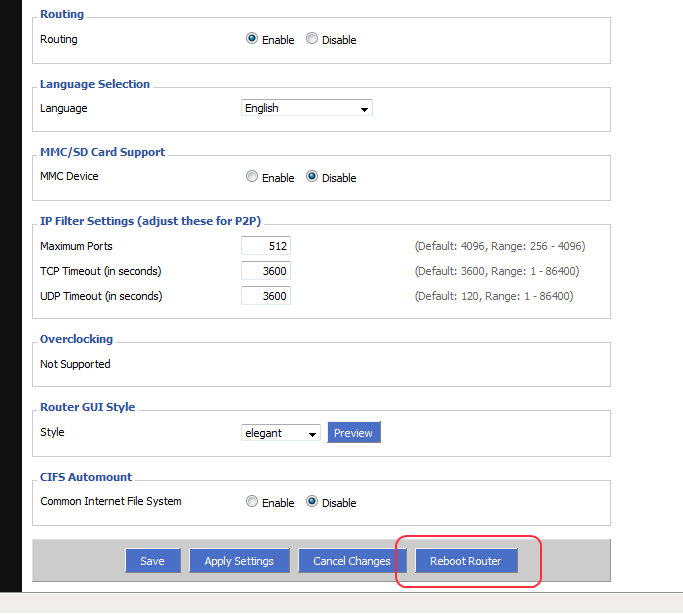Image resolution: width=683 pixels, height=614 pixels.
Task: Select the UDP Timeout input field
Action: [x=266, y=296]
